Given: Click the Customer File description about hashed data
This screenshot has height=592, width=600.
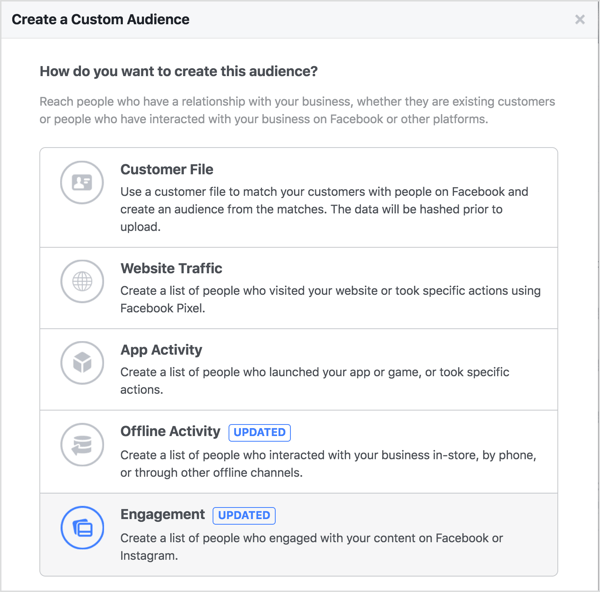Looking at the screenshot, I should (324, 209).
